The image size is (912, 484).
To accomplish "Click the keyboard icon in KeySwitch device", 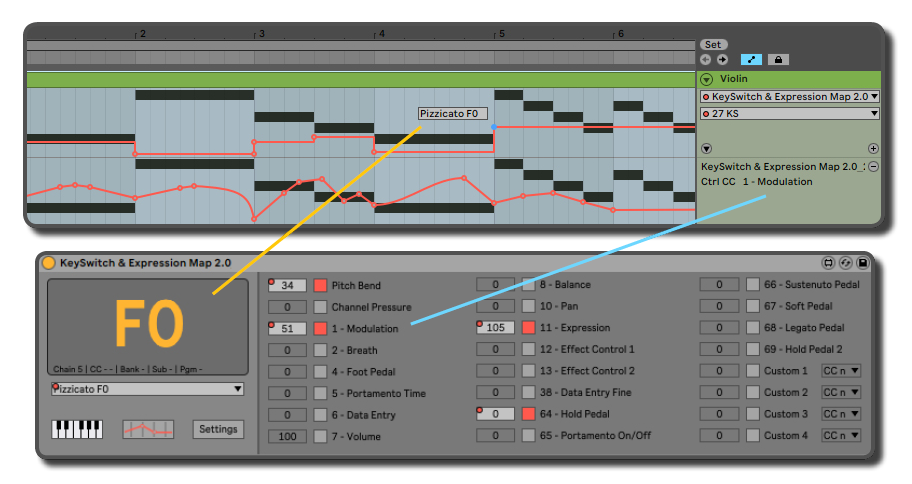I will point(77,429).
